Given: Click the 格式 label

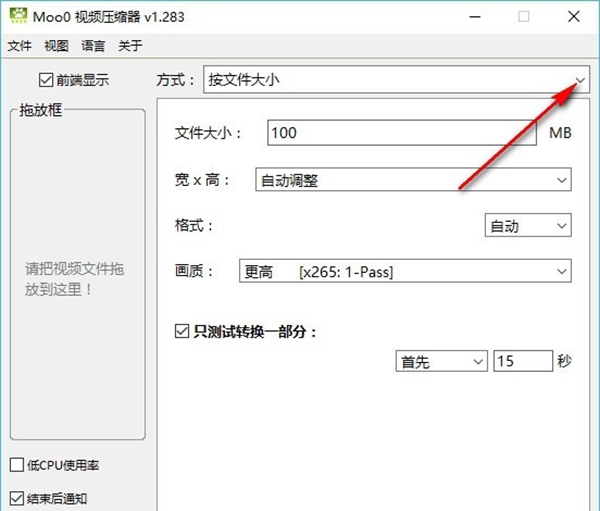Looking at the screenshot, I should coord(194,225).
